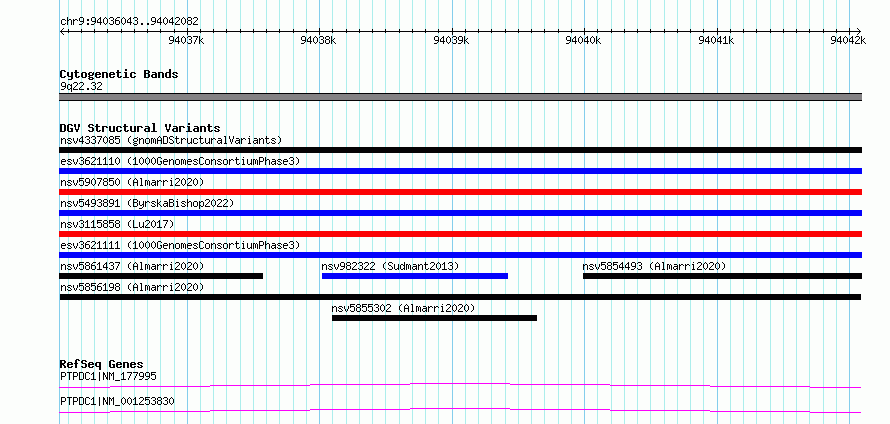
Task: Click the Cytogenetic Bands track heading
Action: (119, 74)
